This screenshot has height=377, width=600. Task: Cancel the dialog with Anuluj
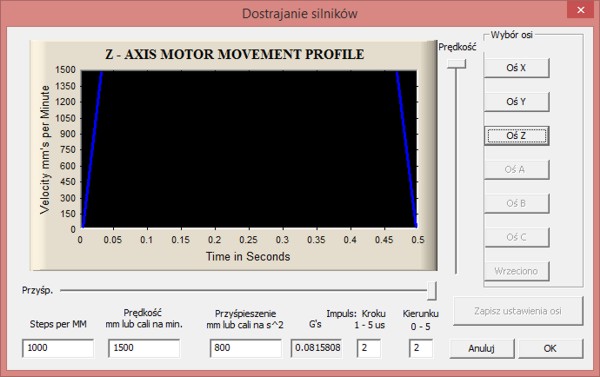482,348
